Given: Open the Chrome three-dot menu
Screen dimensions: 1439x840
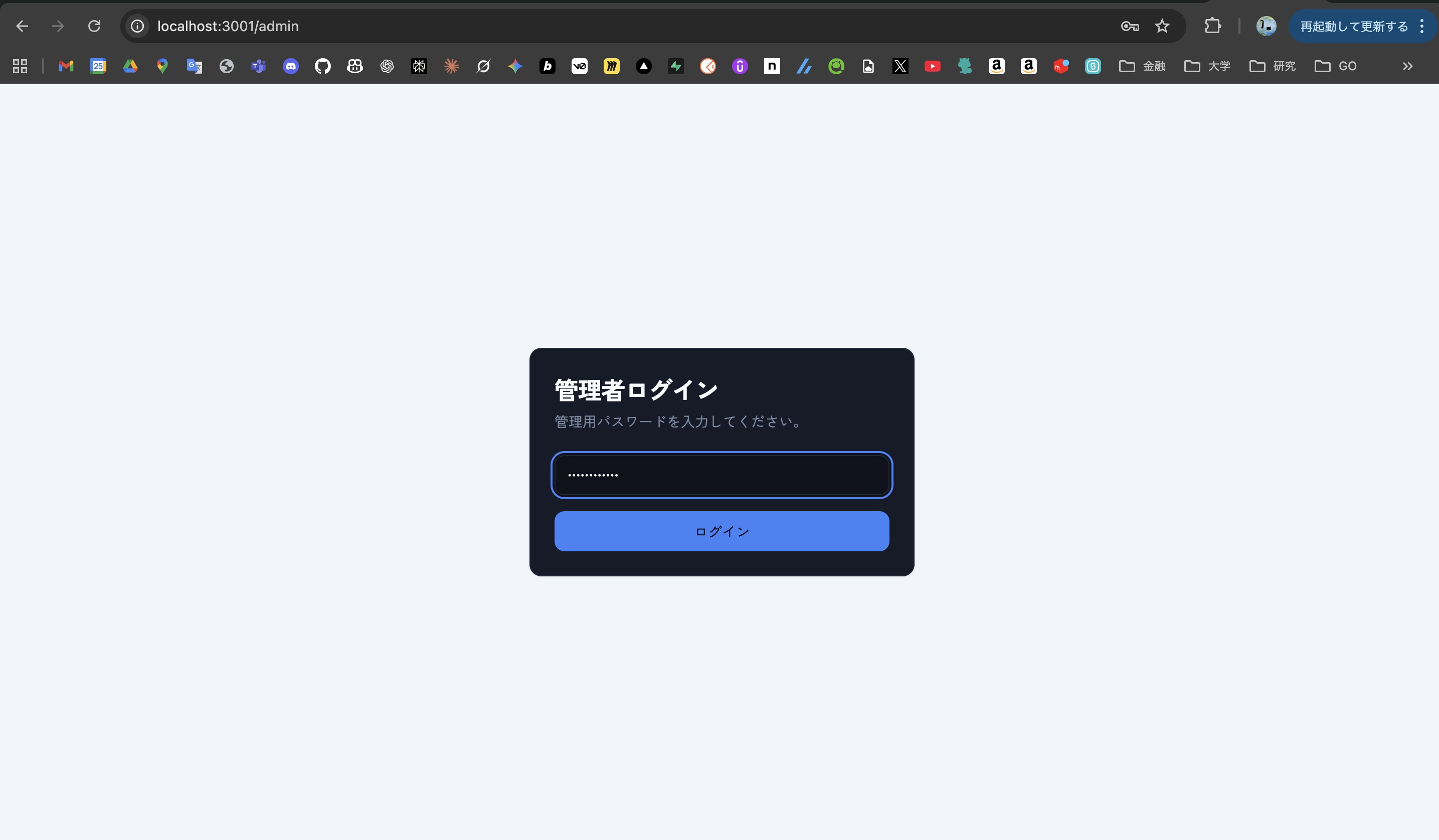Looking at the screenshot, I should (x=1422, y=26).
